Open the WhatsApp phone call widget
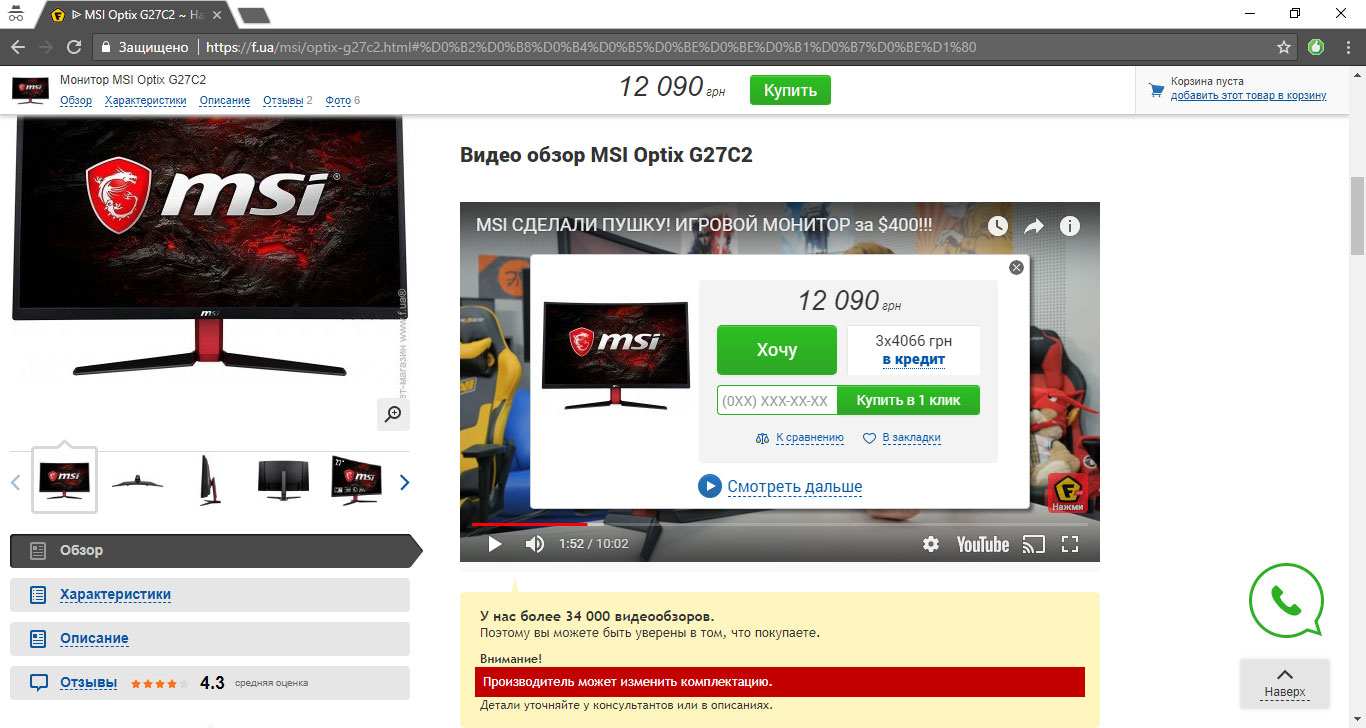The height and width of the screenshot is (728, 1366). pos(1285,600)
